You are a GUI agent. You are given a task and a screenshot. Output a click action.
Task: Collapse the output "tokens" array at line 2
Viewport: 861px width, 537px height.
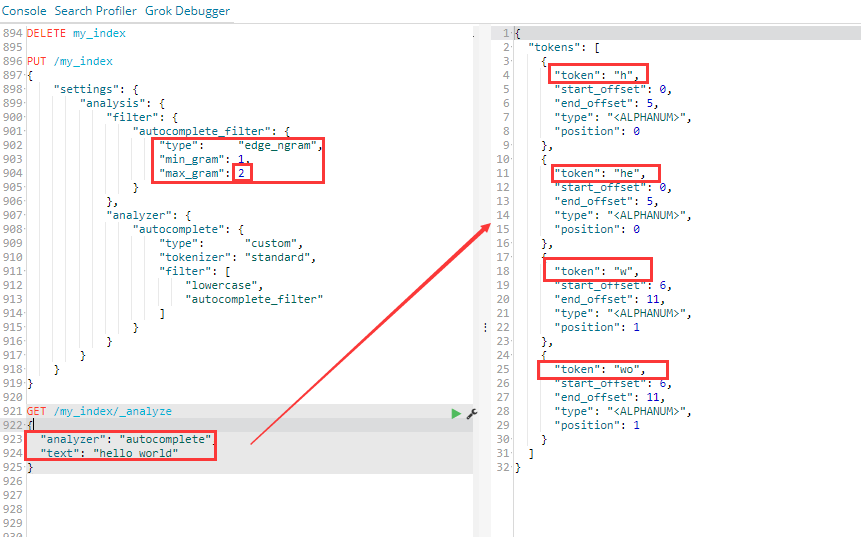512,47
